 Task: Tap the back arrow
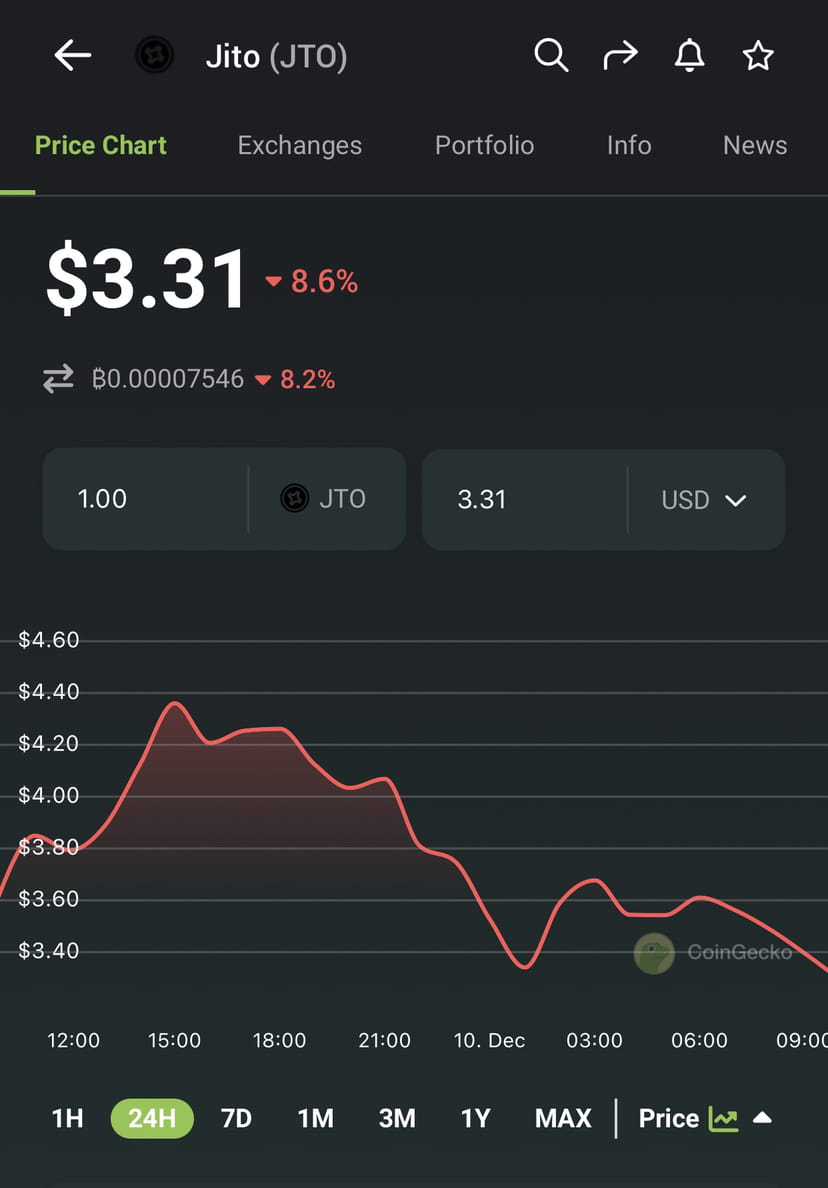click(x=71, y=56)
